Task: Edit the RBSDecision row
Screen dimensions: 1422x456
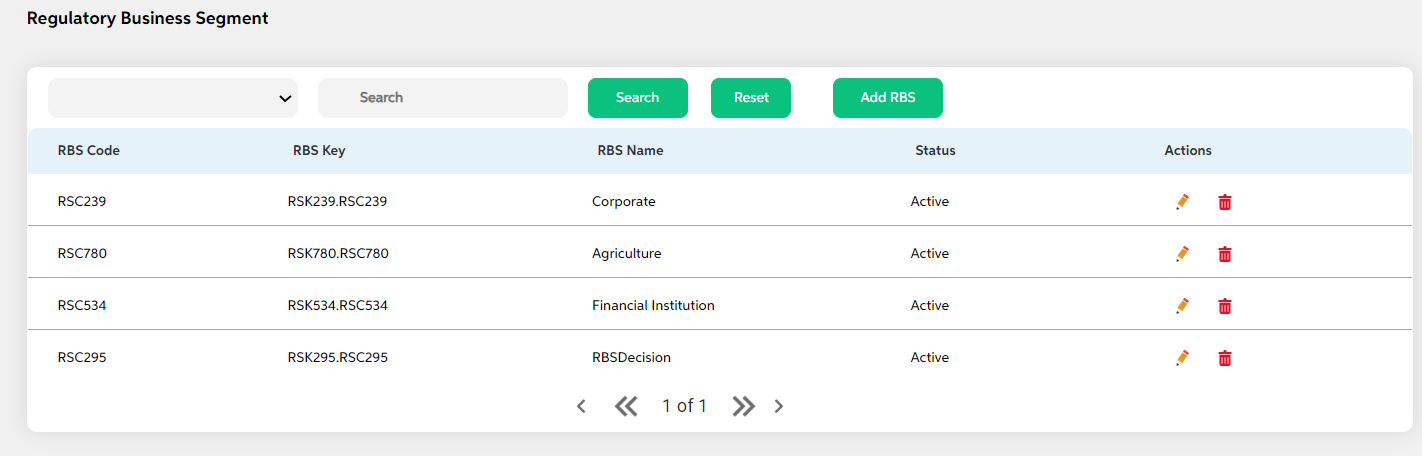Action: click(x=1183, y=358)
